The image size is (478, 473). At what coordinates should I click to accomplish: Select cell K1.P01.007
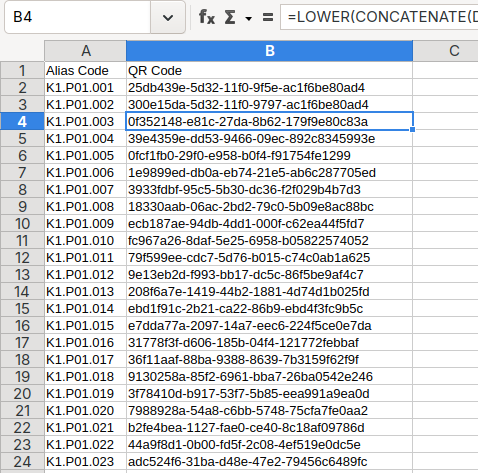86,190
